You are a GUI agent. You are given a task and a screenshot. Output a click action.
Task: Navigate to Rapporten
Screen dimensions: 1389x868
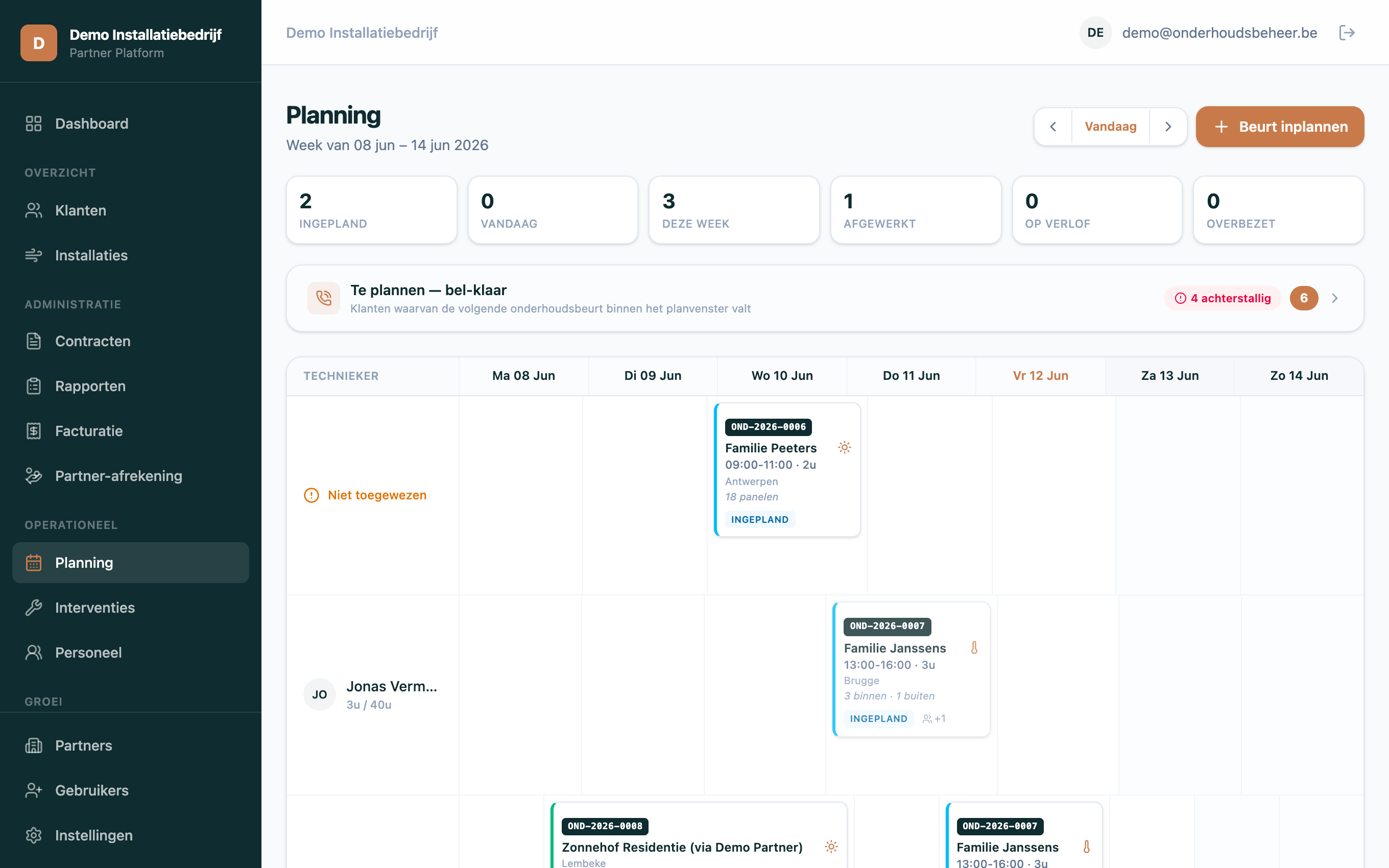pyautogui.click(x=131, y=386)
